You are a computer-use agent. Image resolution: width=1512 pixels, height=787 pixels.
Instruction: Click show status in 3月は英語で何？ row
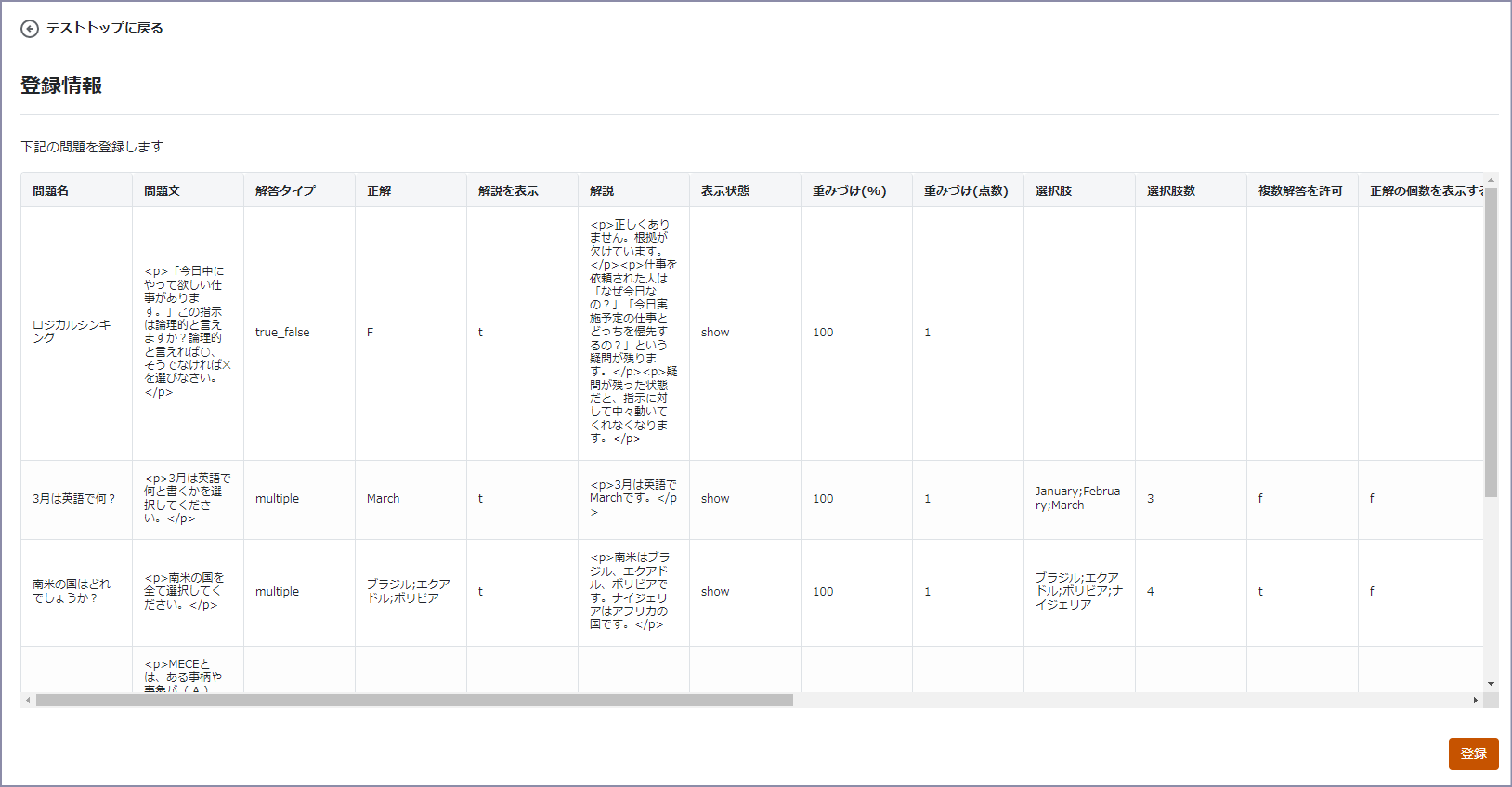745,499
